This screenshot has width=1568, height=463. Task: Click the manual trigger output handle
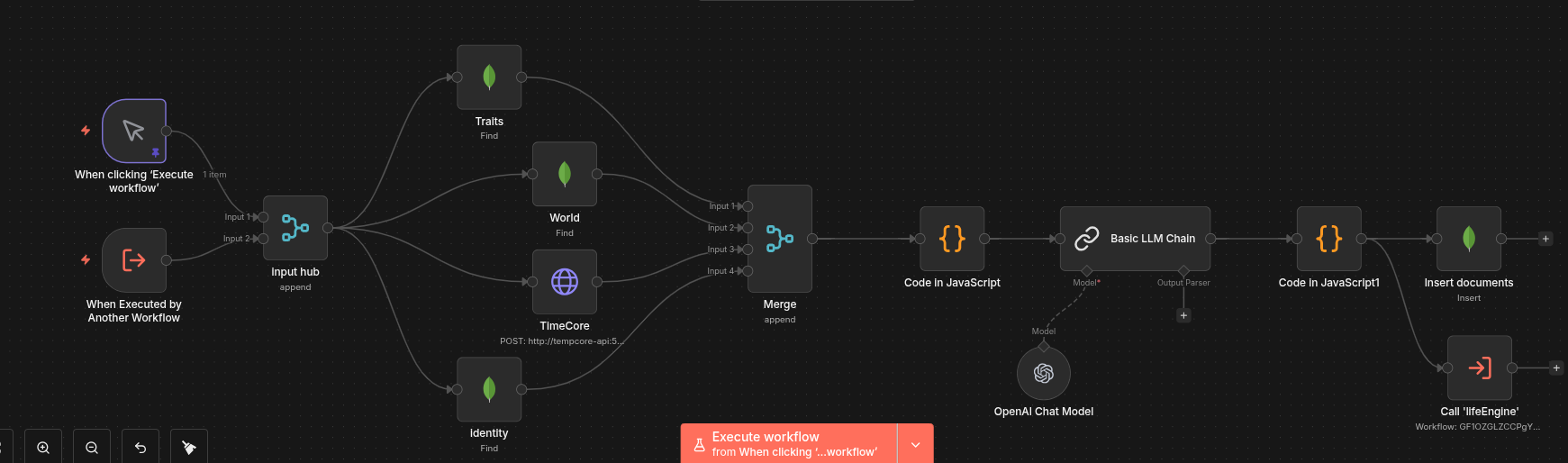point(167,132)
